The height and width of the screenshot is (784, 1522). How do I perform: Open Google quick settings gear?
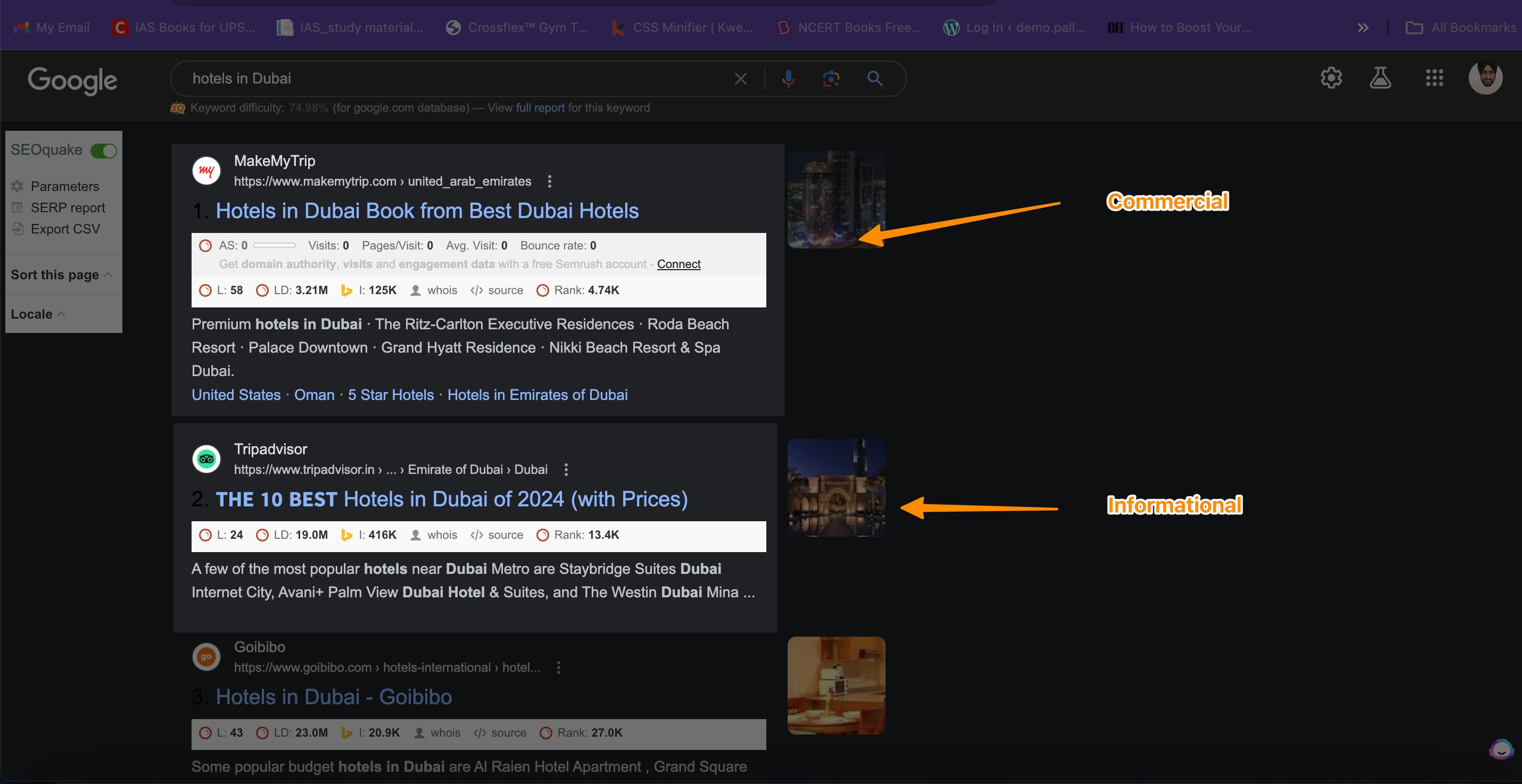[1331, 78]
